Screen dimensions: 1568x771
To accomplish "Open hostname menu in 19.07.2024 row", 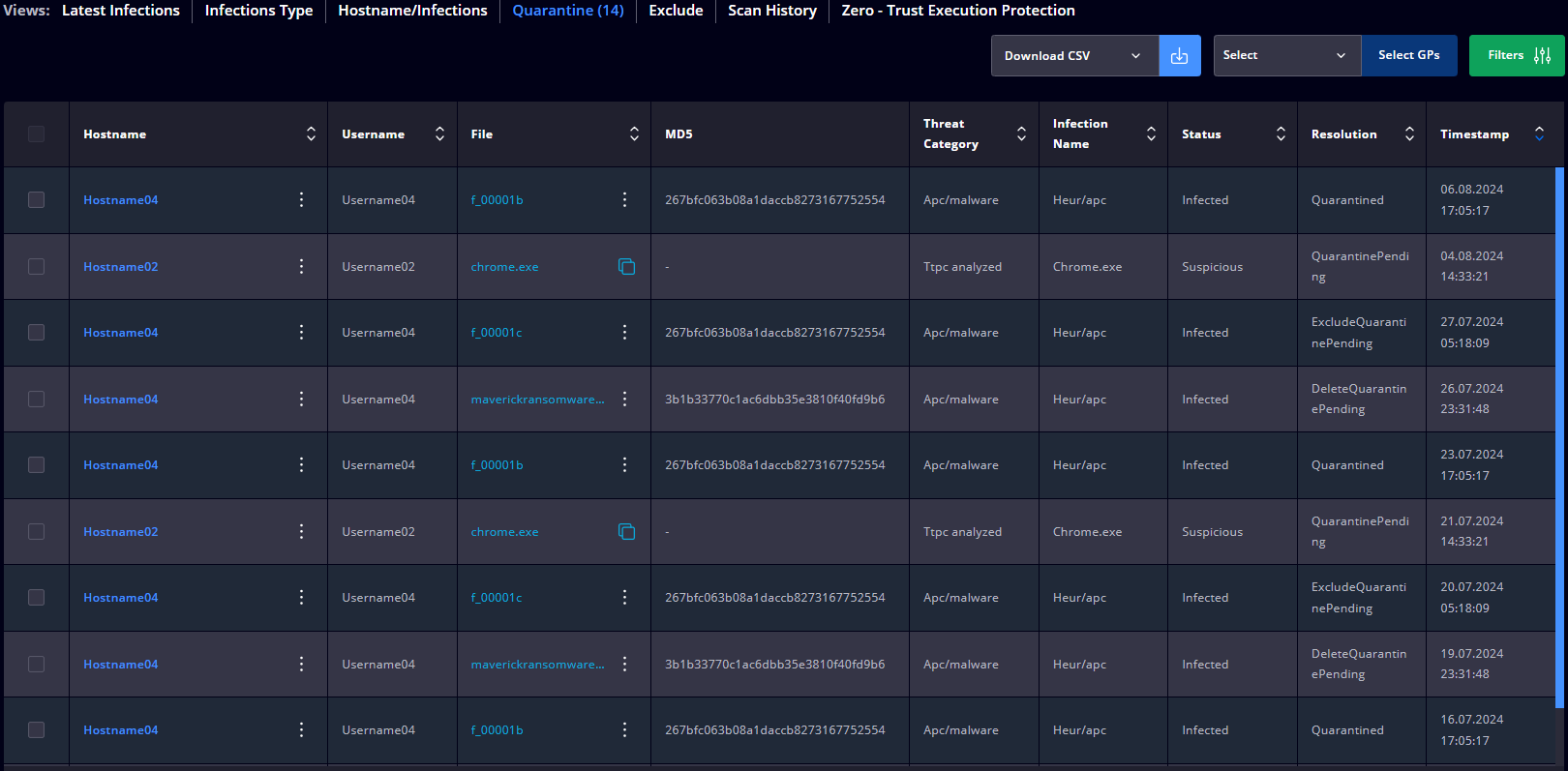I will (301, 664).
